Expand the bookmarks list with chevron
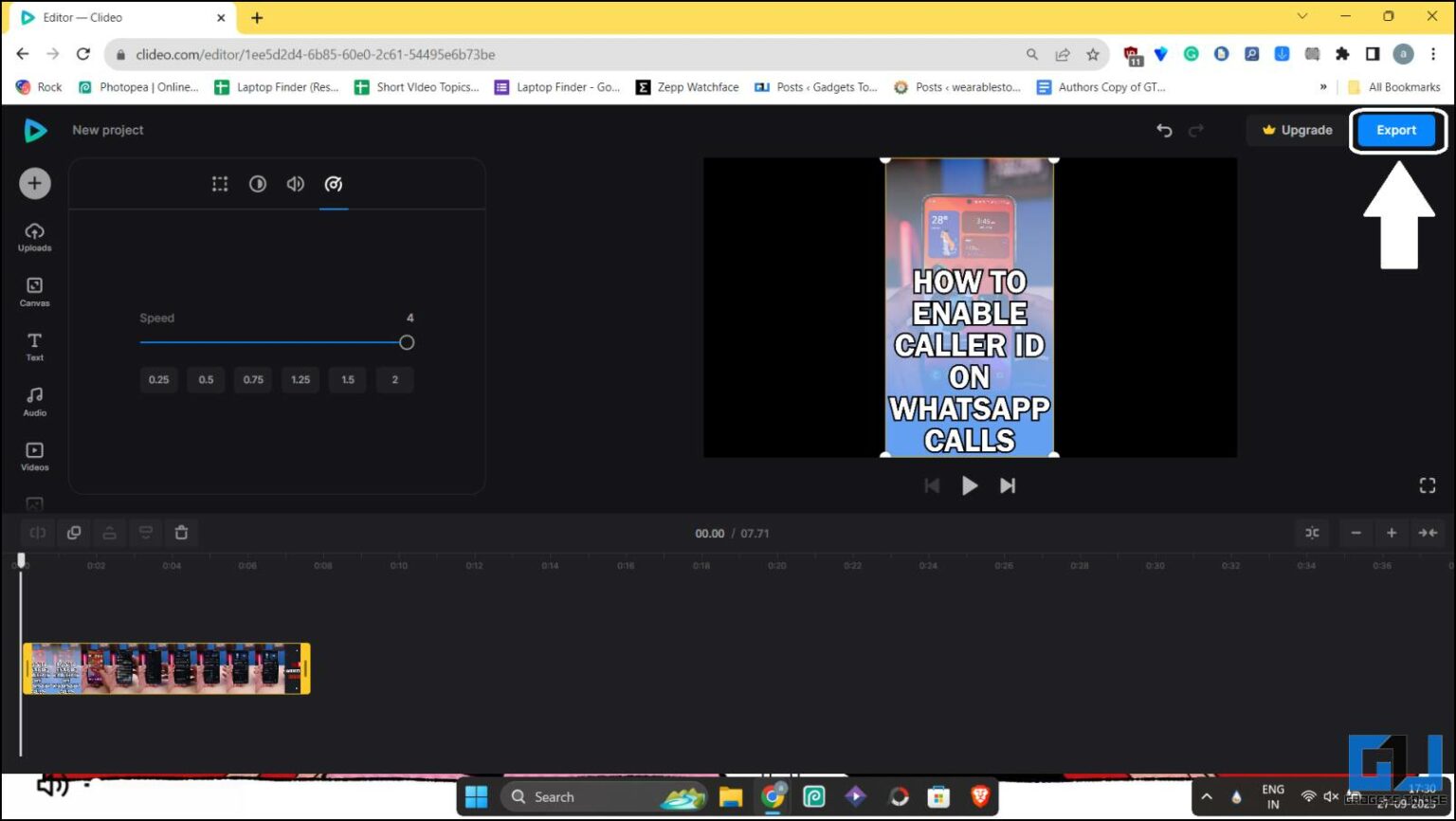 pyautogui.click(x=1323, y=87)
